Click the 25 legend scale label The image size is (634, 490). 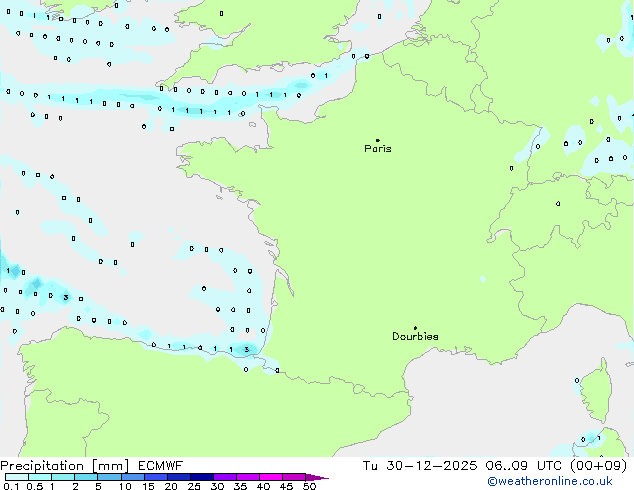tap(194, 486)
